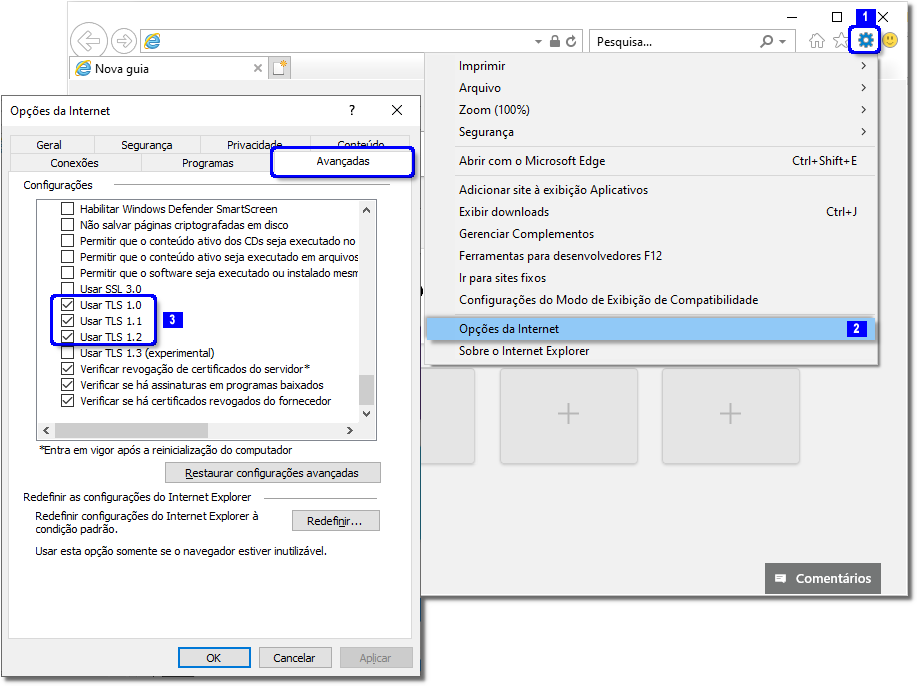The width and height of the screenshot is (917, 686).
Task: Close the Opções da Internet dialog
Action: click(397, 110)
